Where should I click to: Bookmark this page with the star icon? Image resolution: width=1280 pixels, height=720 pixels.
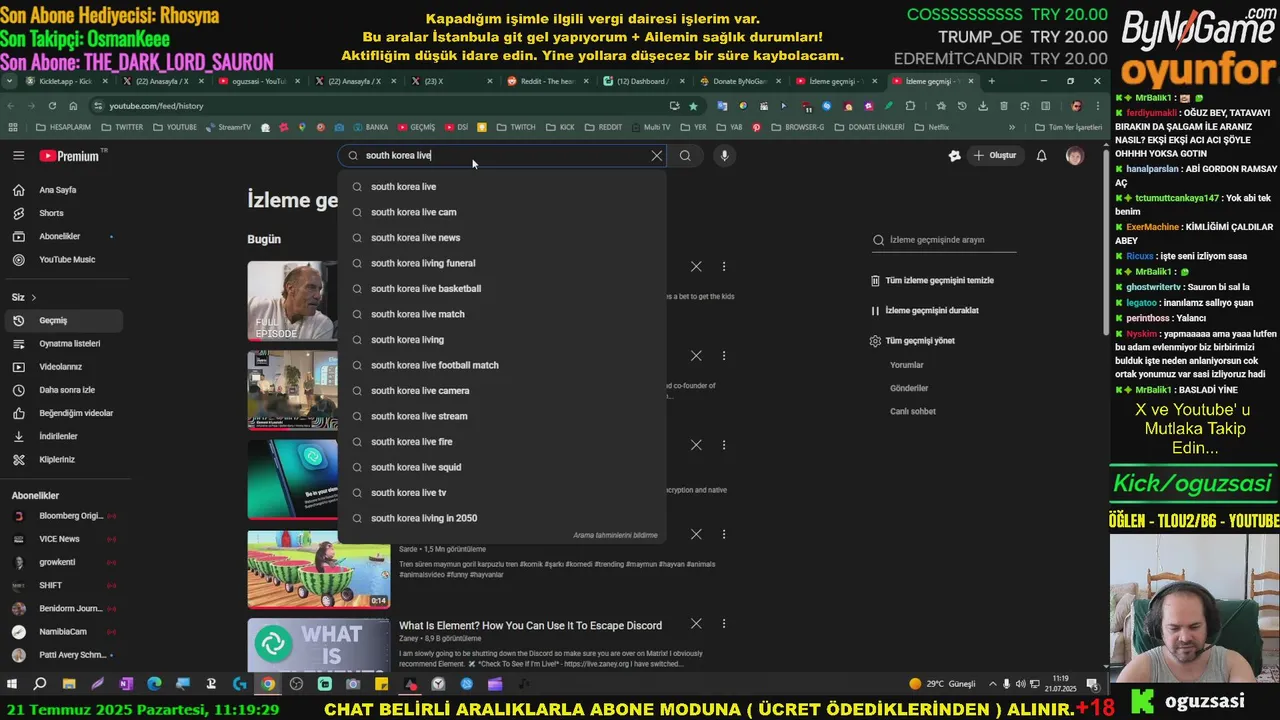pos(693,106)
